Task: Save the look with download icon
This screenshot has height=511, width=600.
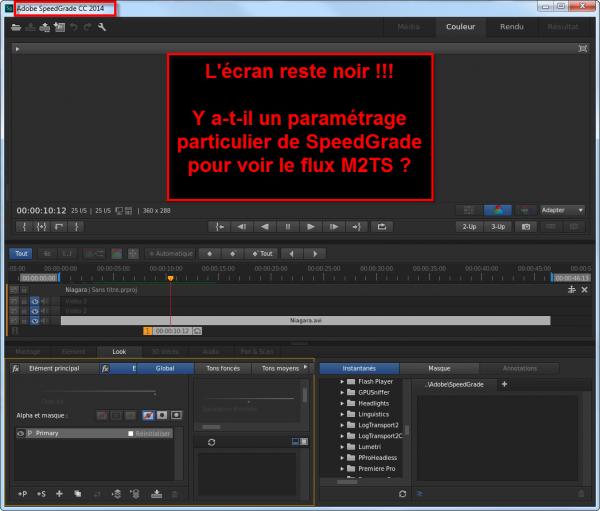Action: pyautogui.click(x=156, y=494)
